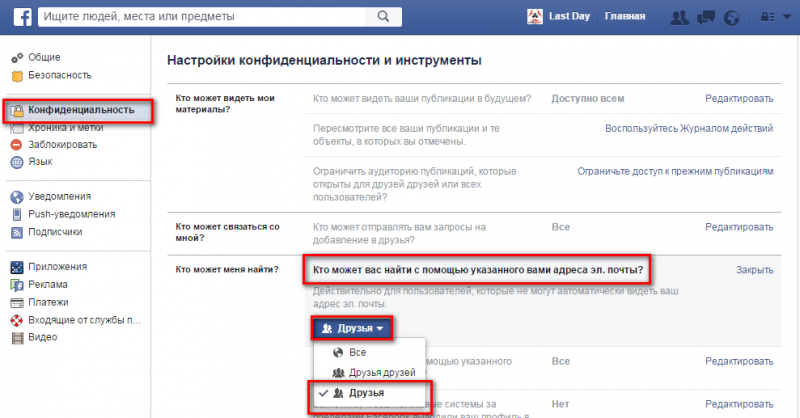The image size is (800, 418).
Task: Open Платежи settings section
Action: click(48, 302)
